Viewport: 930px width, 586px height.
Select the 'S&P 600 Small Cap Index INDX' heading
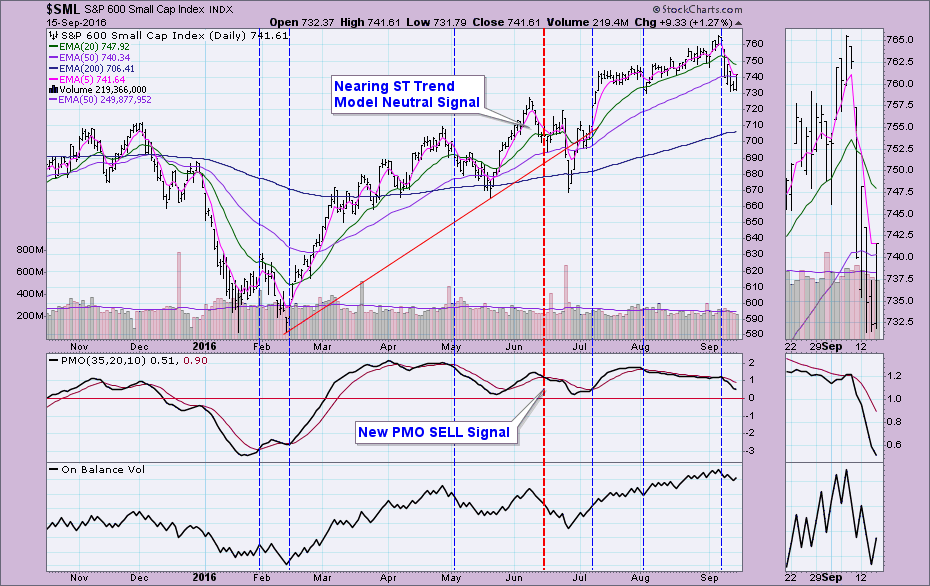159,9
